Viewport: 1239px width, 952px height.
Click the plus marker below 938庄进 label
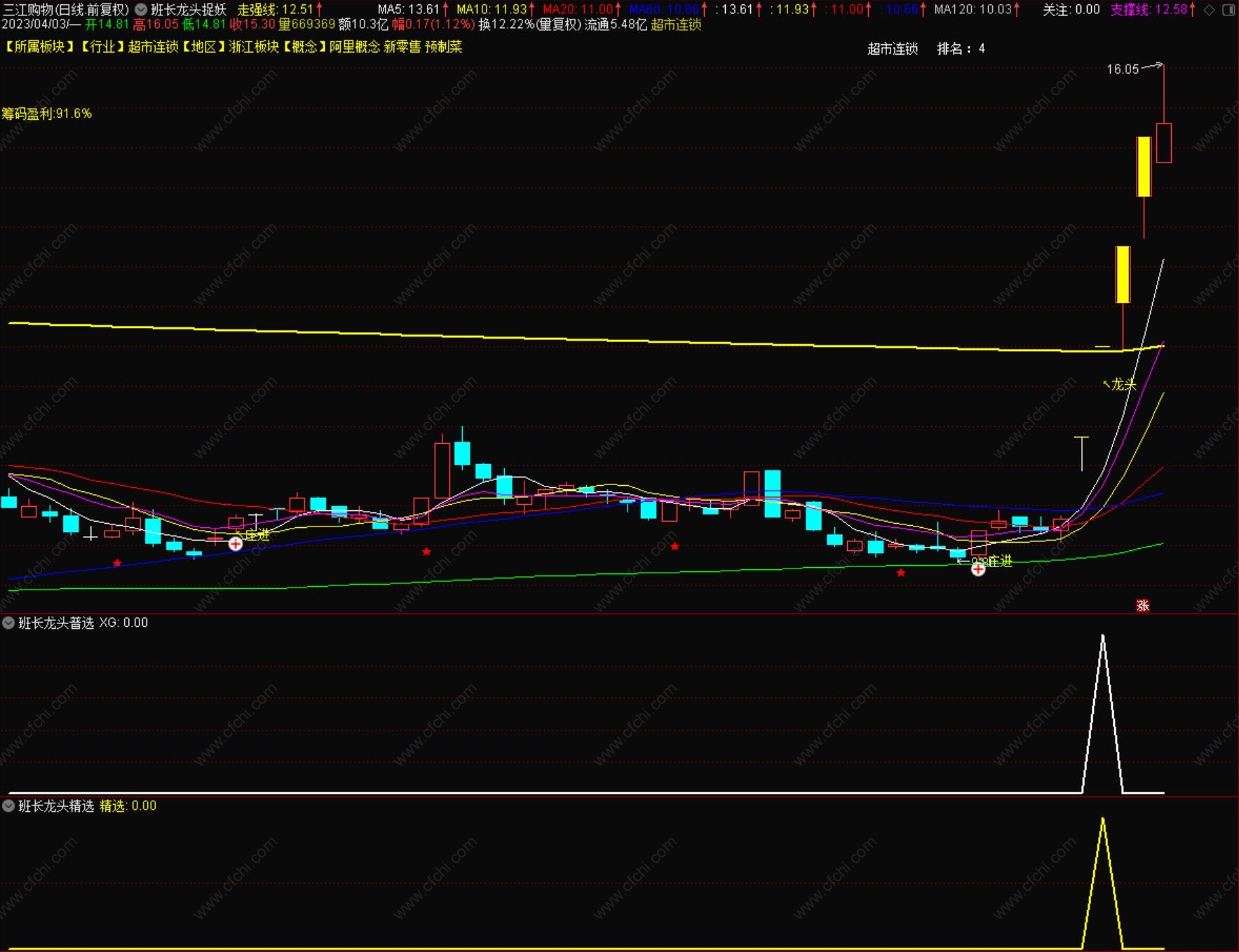(x=978, y=569)
